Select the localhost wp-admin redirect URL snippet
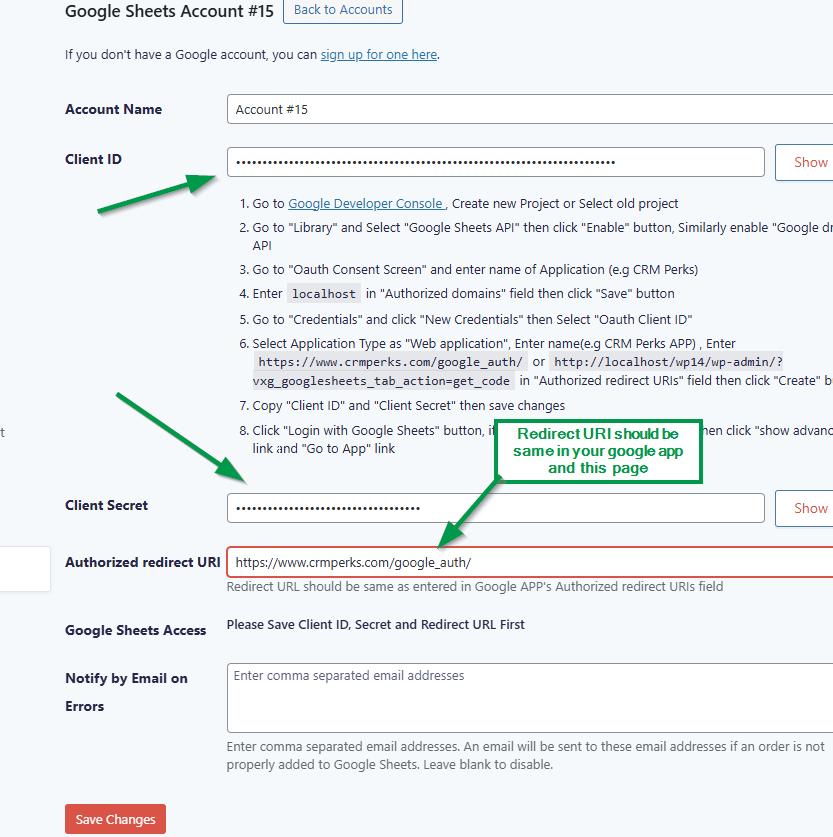The height and width of the screenshot is (837, 833). pos(518,372)
